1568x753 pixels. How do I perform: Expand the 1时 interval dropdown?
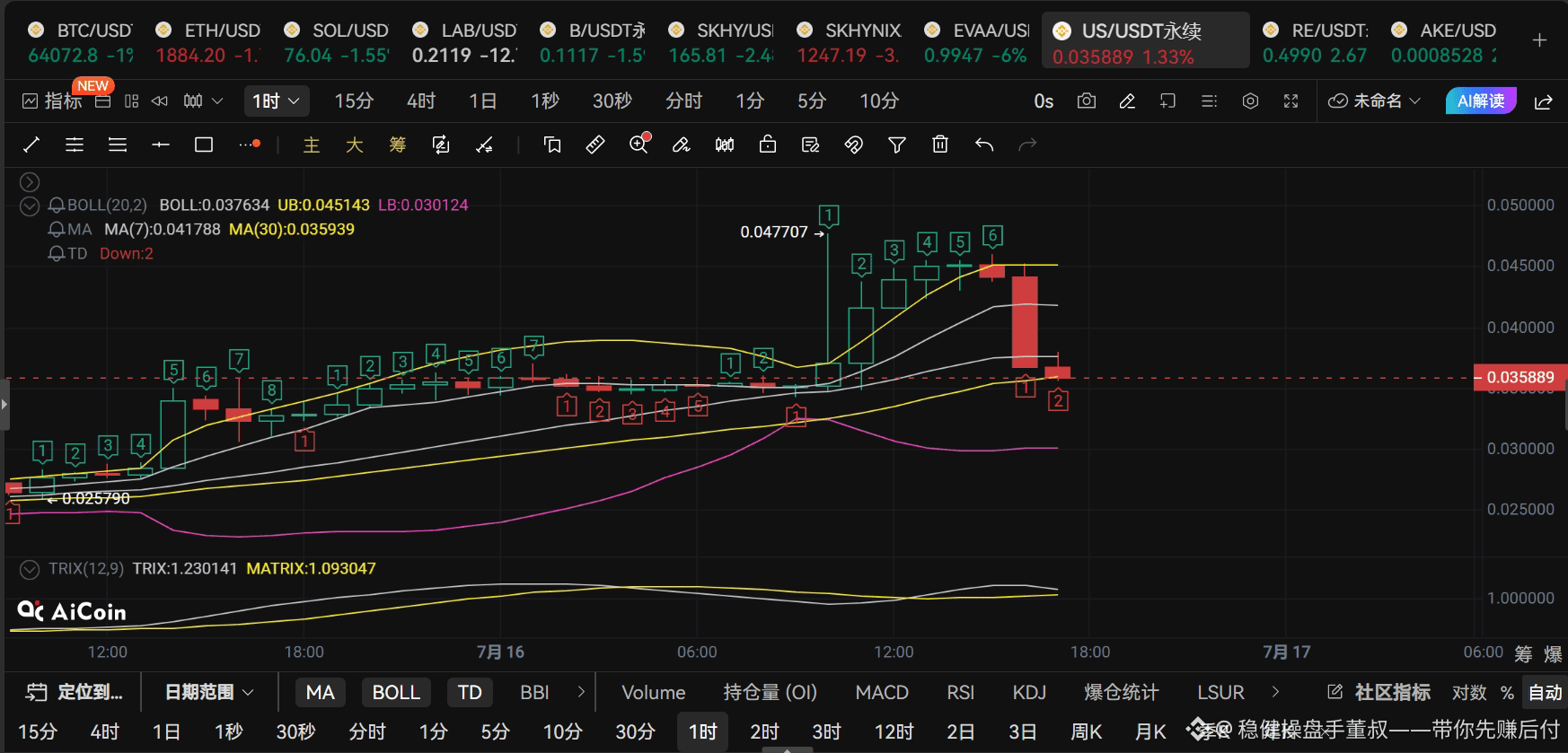[x=276, y=101]
